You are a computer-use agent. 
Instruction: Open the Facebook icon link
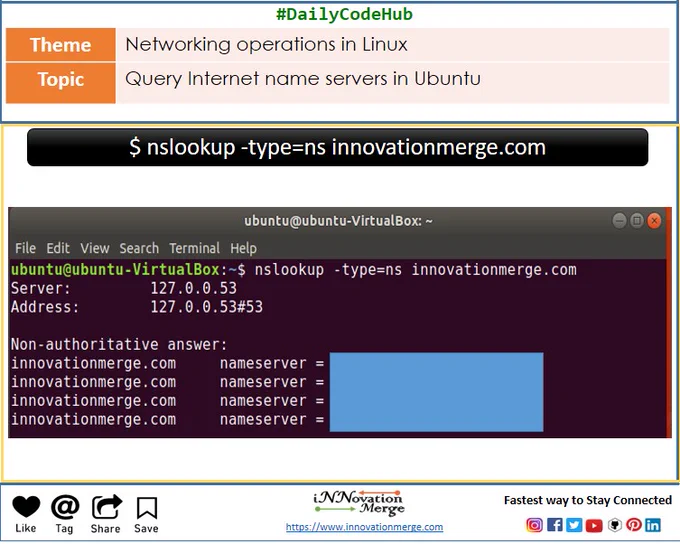tap(555, 525)
